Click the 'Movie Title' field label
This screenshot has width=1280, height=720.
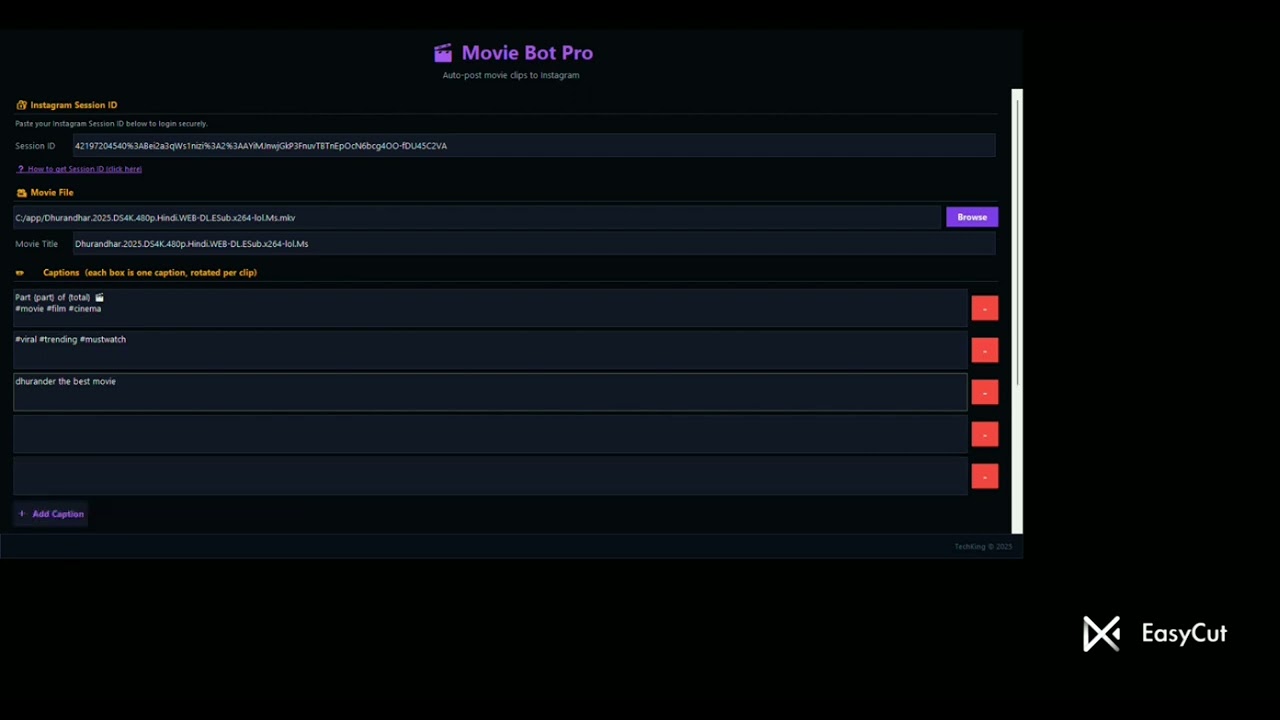tap(36, 244)
